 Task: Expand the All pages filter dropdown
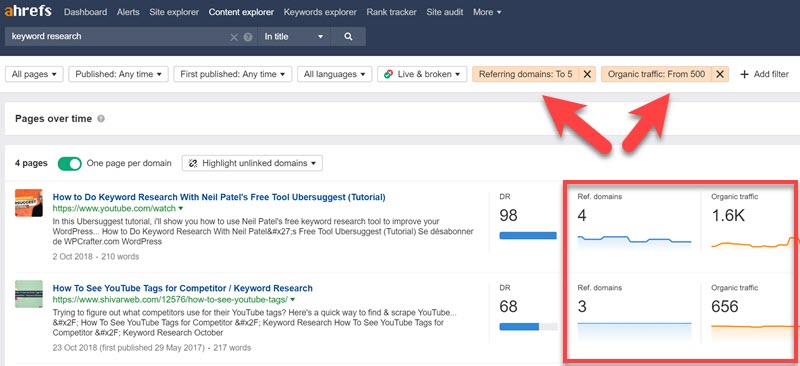34,75
